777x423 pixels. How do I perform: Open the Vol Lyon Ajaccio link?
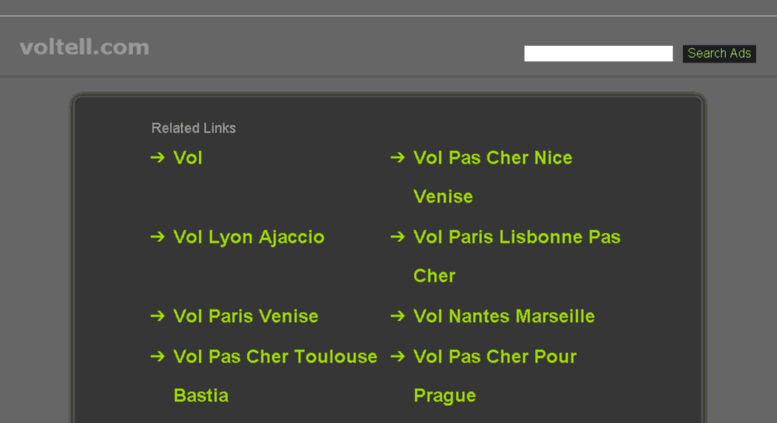249,237
